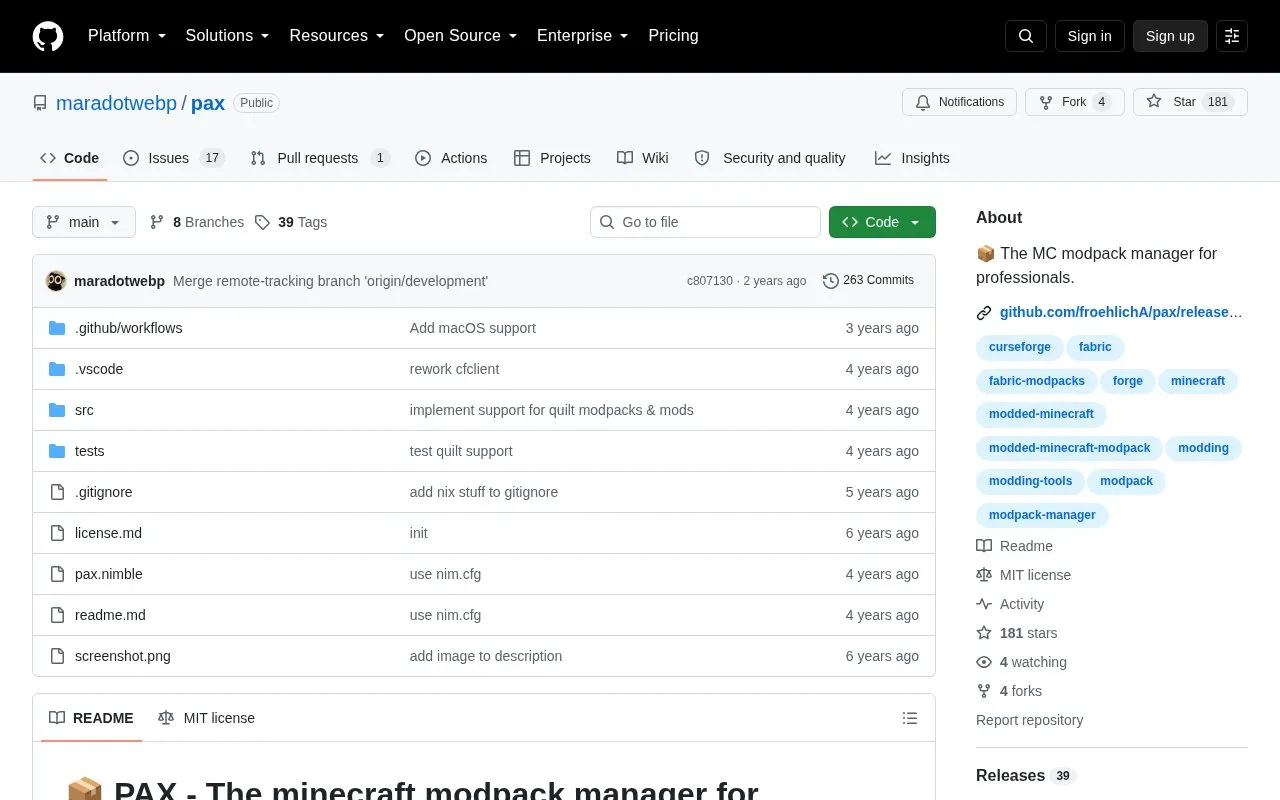Open the main branch selector dropdown

[x=84, y=222]
